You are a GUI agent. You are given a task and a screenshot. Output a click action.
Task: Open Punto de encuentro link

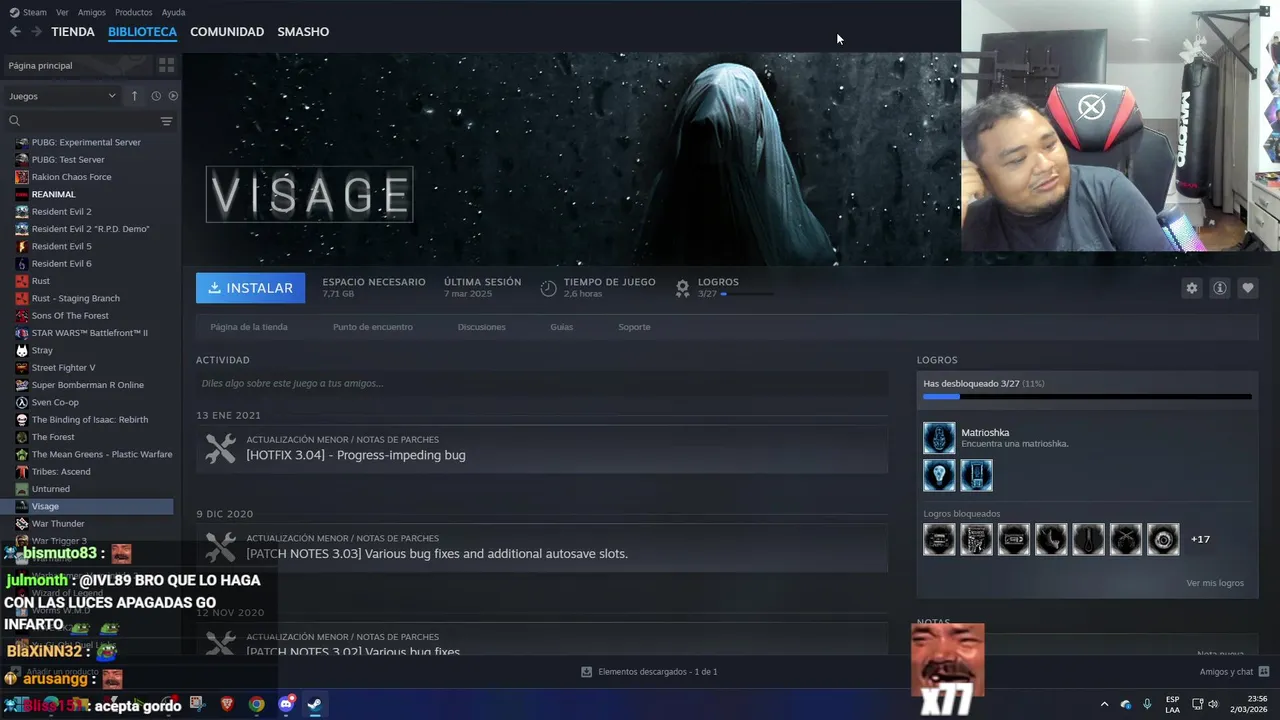373,327
